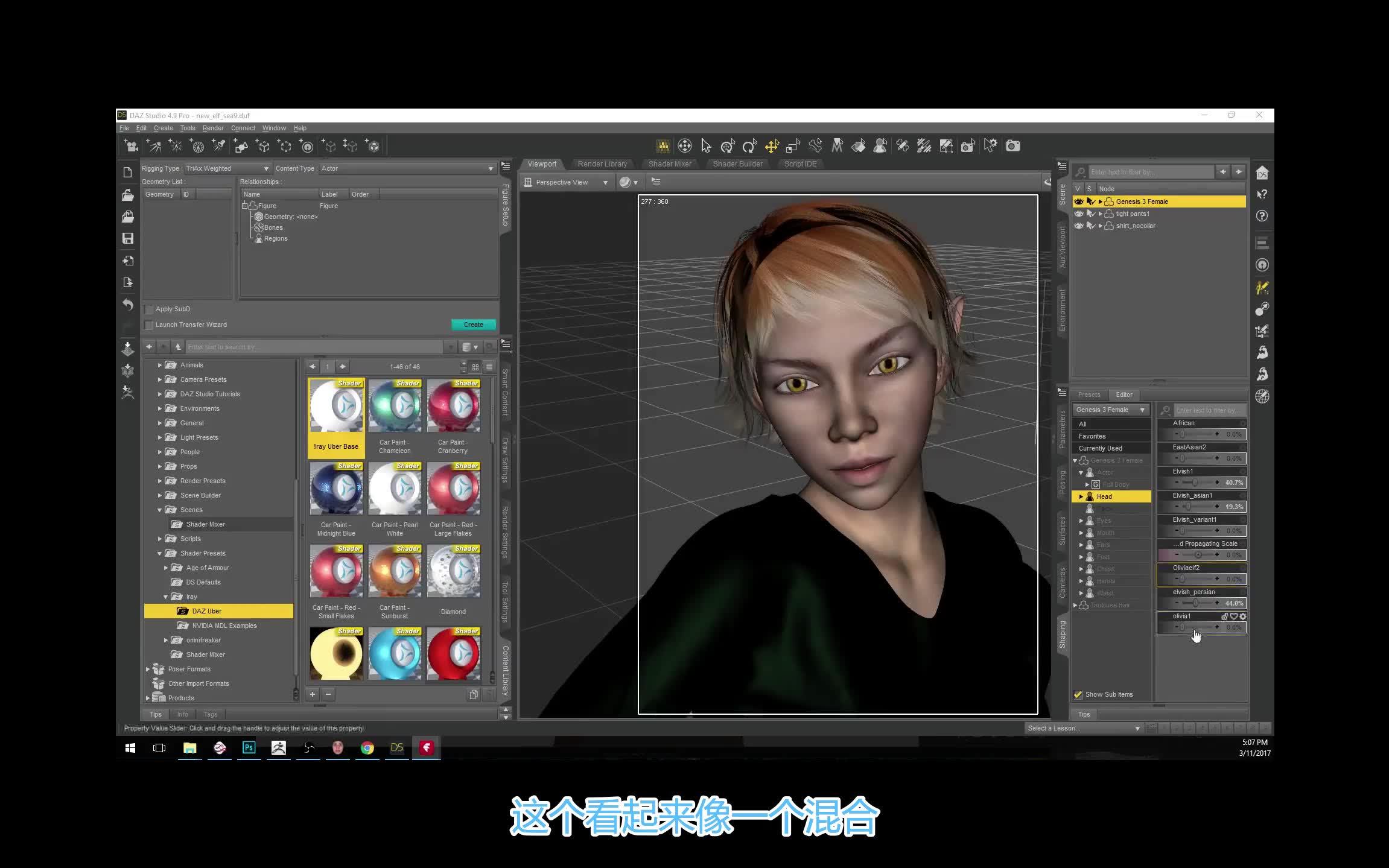Switch to the Shader Mixer tab

click(670, 163)
